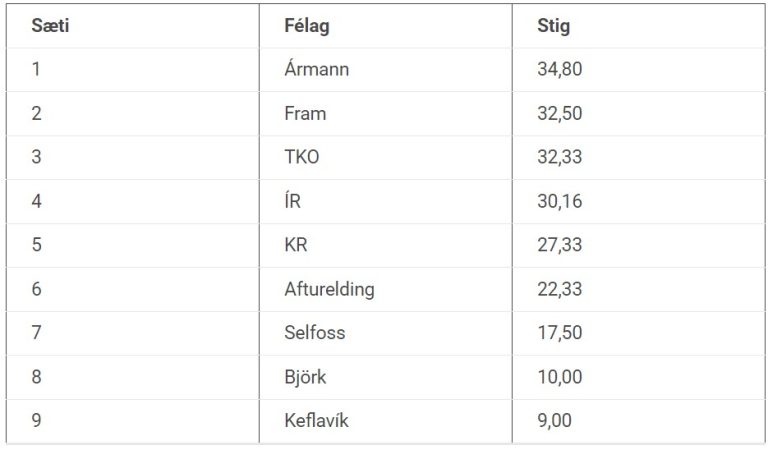Select the 32,33 points cell
Viewport: 768px width, 450px height.
[560, 158]
